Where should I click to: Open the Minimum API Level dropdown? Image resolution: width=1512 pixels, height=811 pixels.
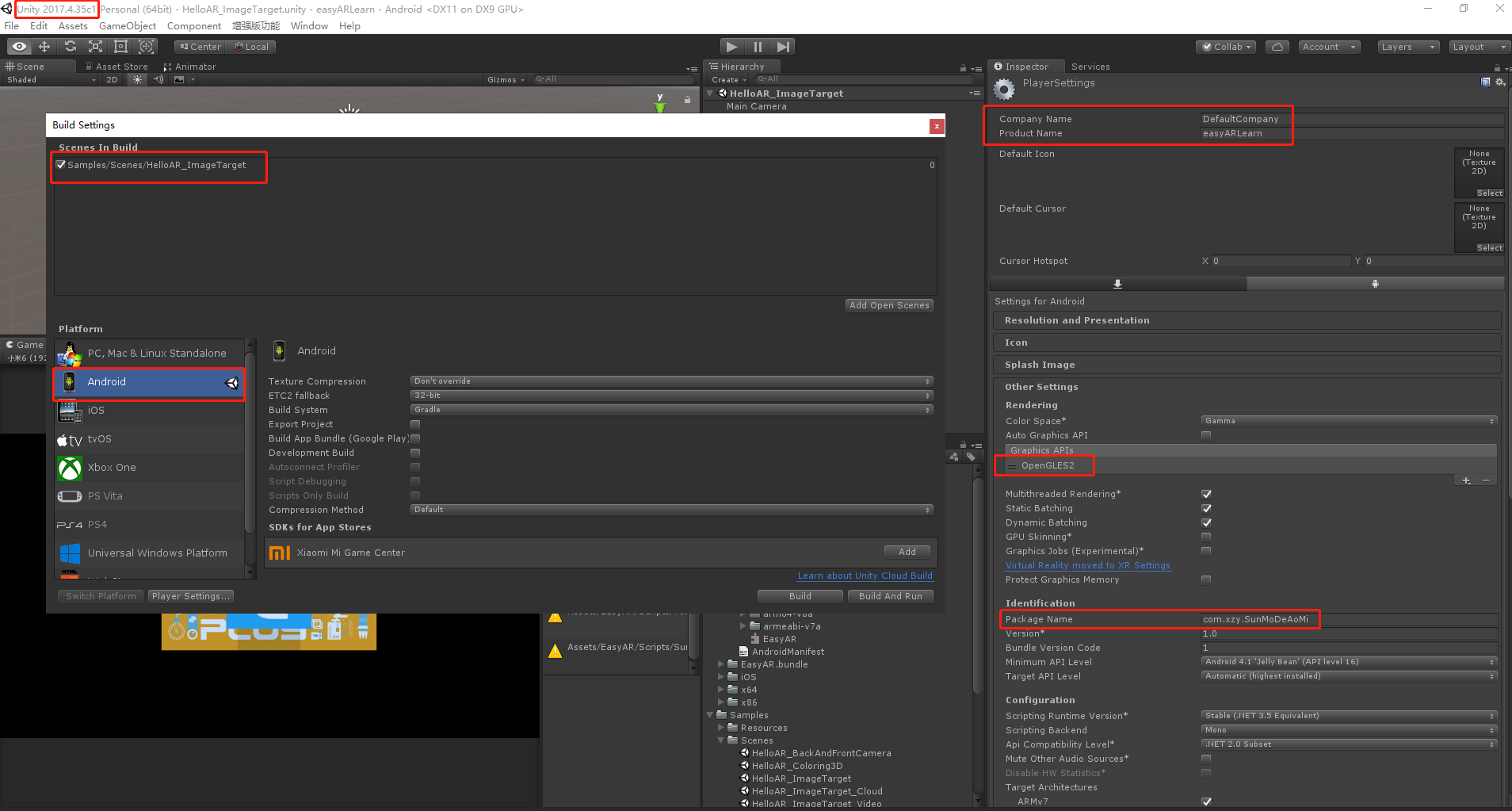(1347, 662)
